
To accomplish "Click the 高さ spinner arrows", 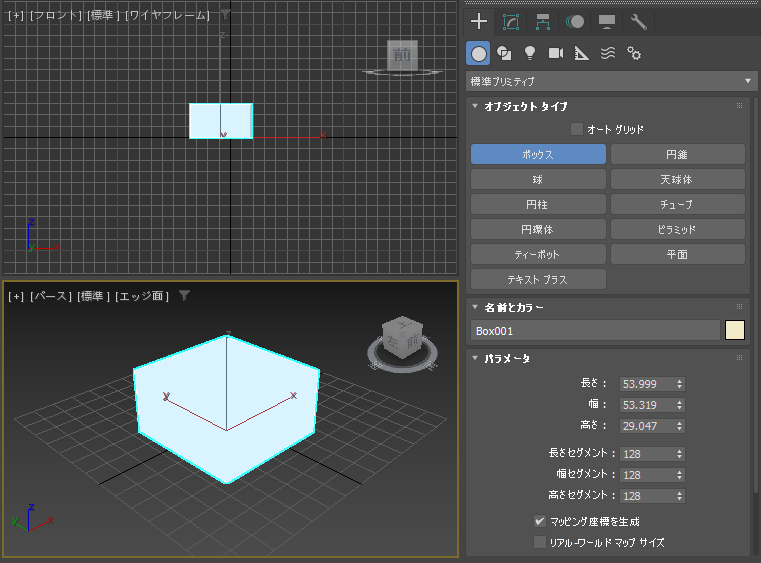I will click(679, 426).
